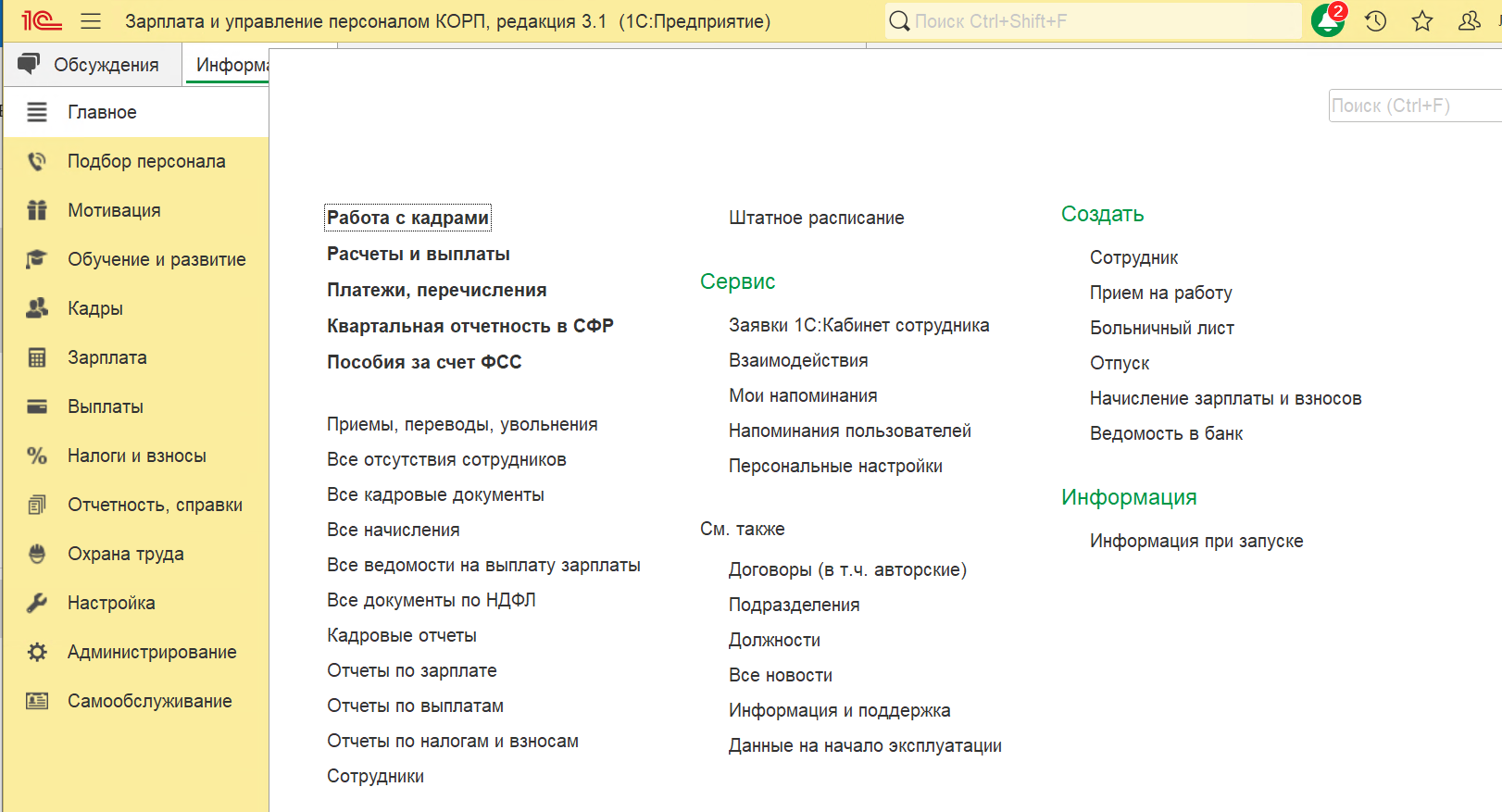Open the Настройка section

click(136, 603)
